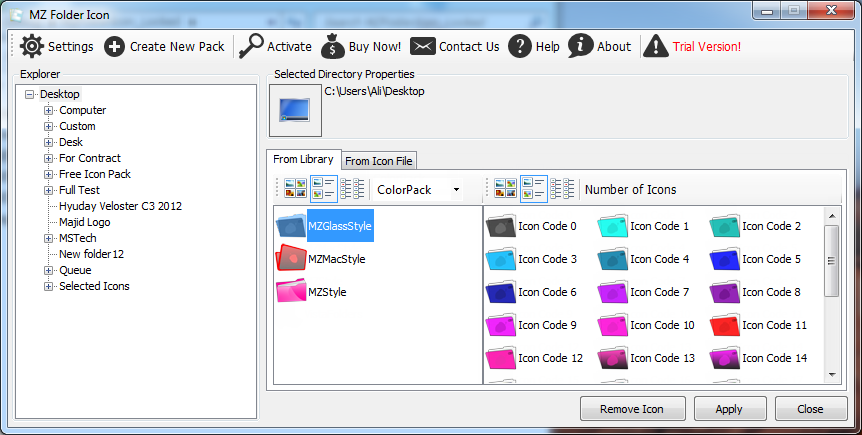Choose the Icon Code 6 navy folder
Screen dimensions: 862x435
pyautogui.click(x=500, y=292)
